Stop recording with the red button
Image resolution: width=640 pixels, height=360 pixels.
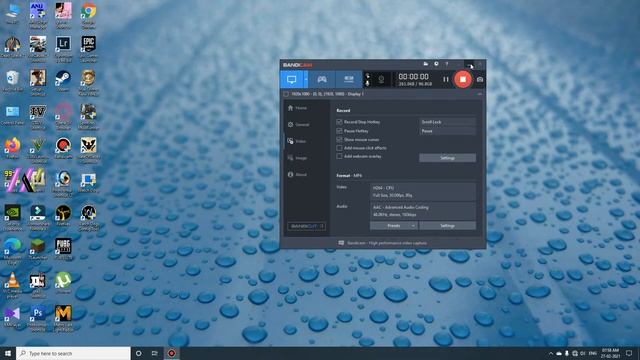462,79
